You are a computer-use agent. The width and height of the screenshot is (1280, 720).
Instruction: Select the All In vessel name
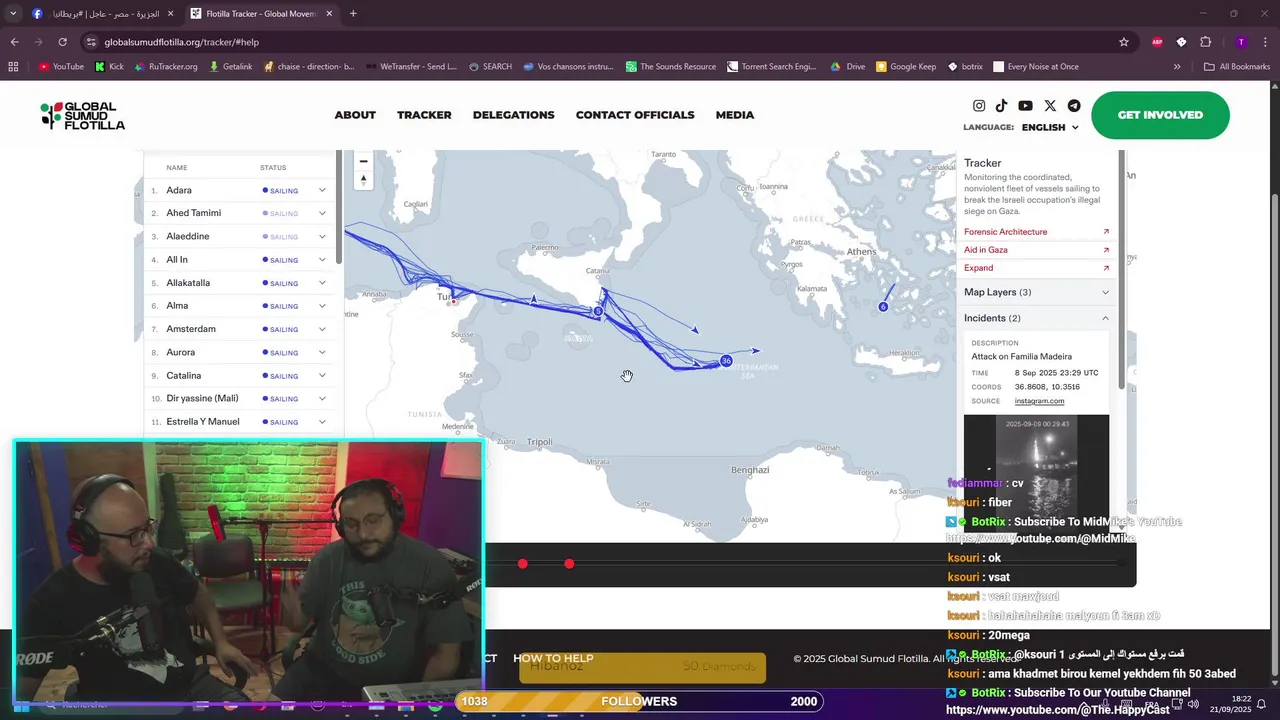pos(177,260)
